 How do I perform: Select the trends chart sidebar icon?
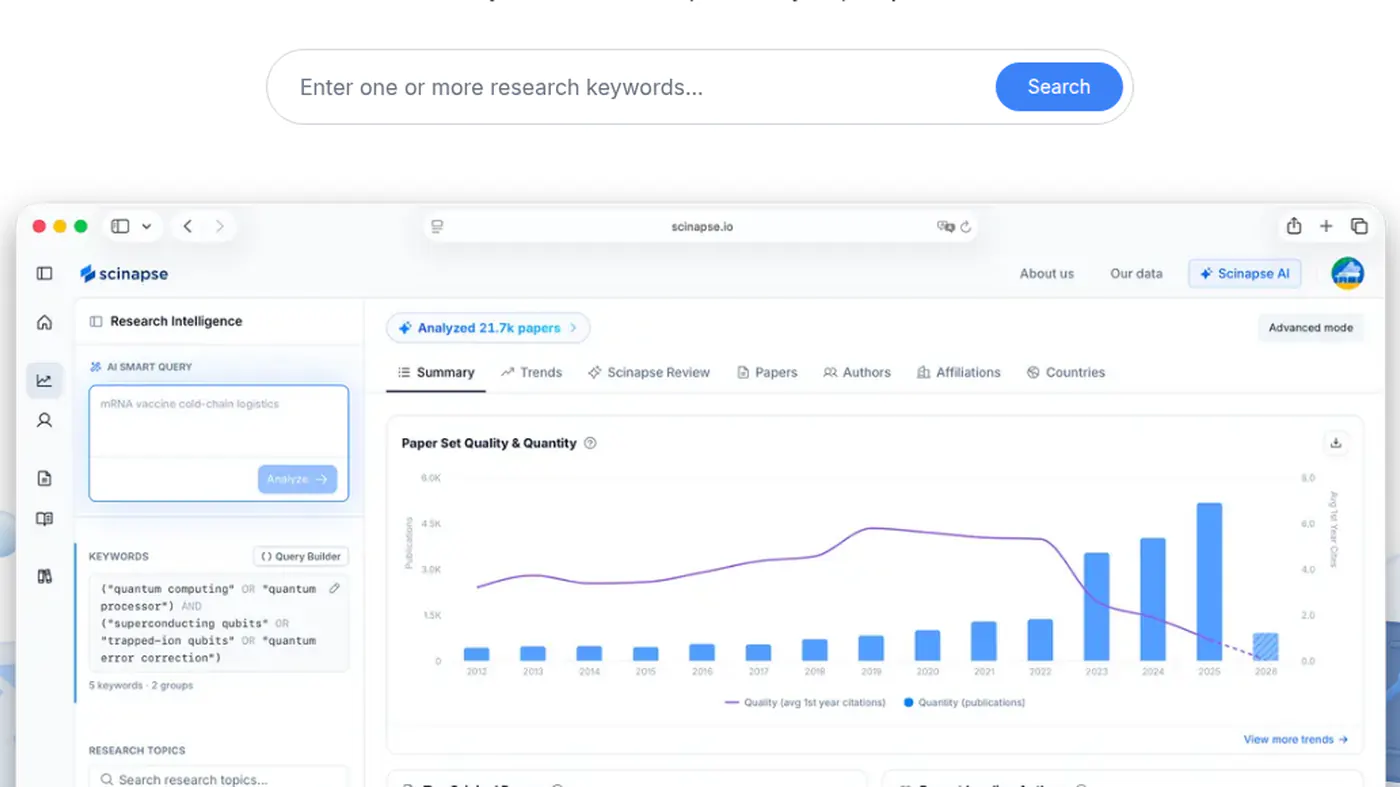[44, 380]
